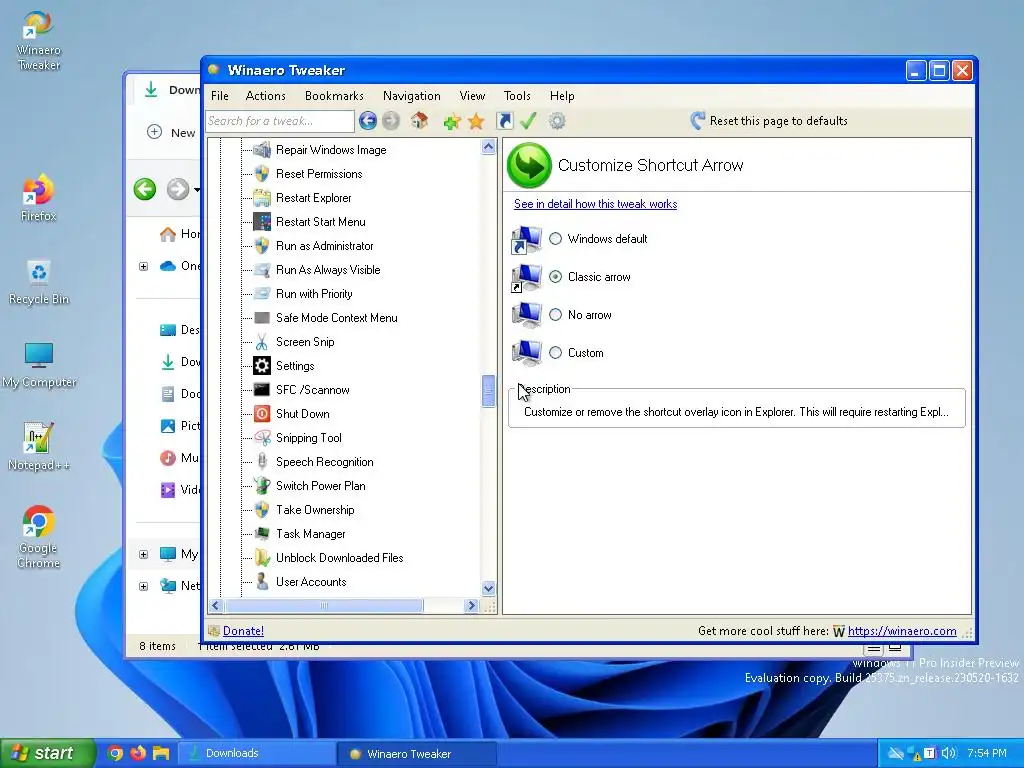Click the horizontal scroll left arrow

tap(216, 605)
